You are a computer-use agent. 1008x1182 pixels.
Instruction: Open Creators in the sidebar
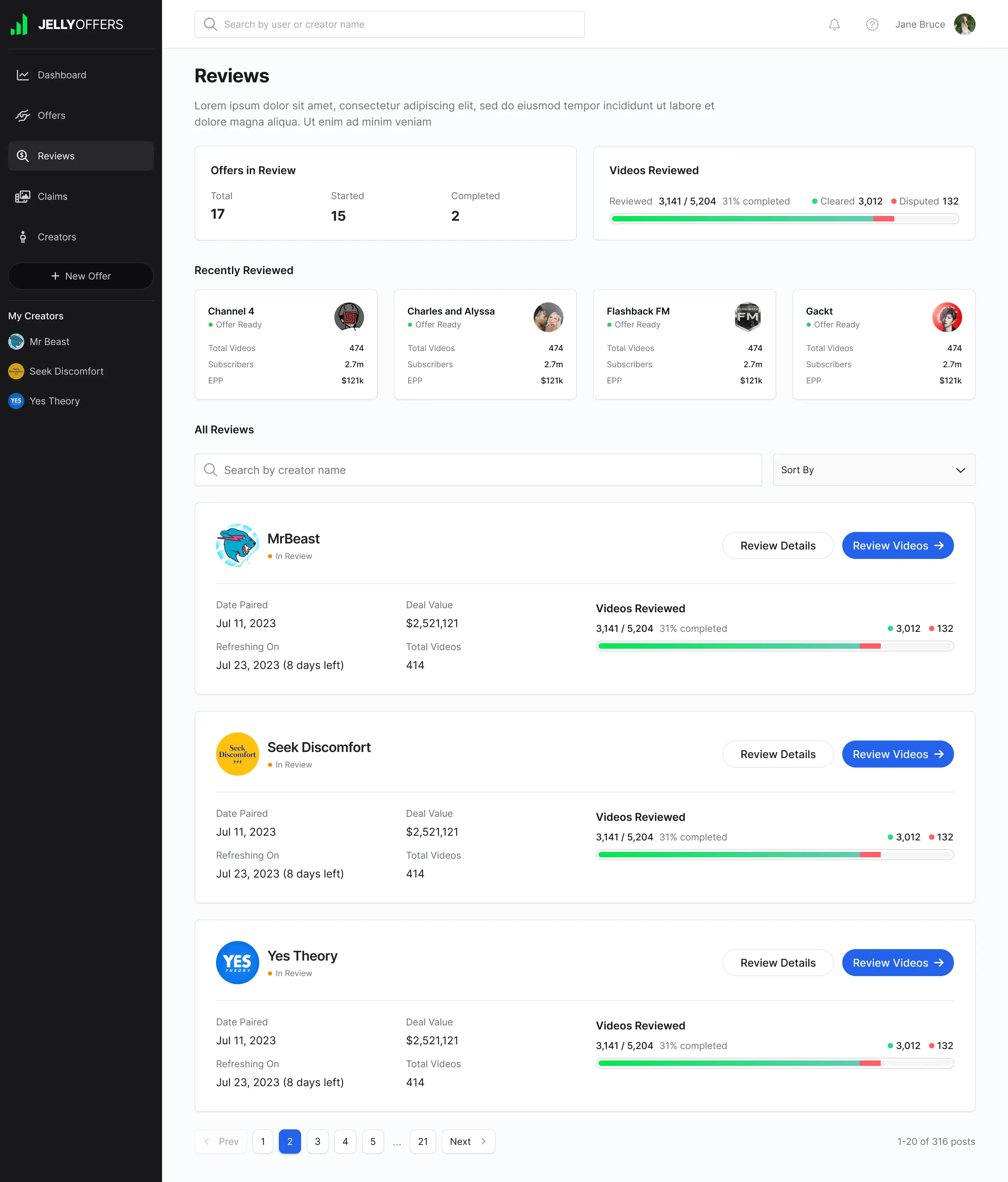pos(81,237)
